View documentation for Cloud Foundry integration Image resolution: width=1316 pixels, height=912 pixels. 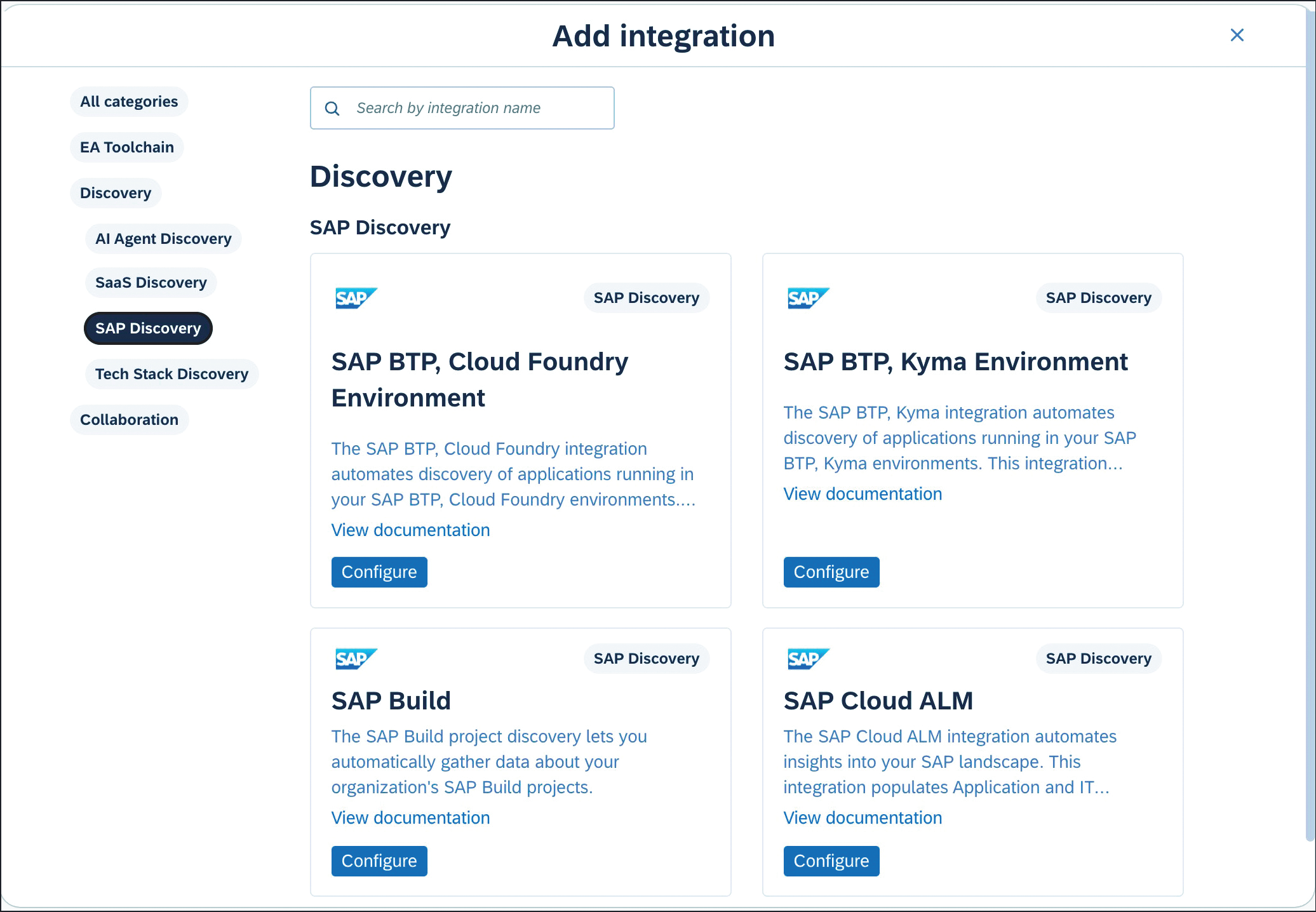[411, 530]
